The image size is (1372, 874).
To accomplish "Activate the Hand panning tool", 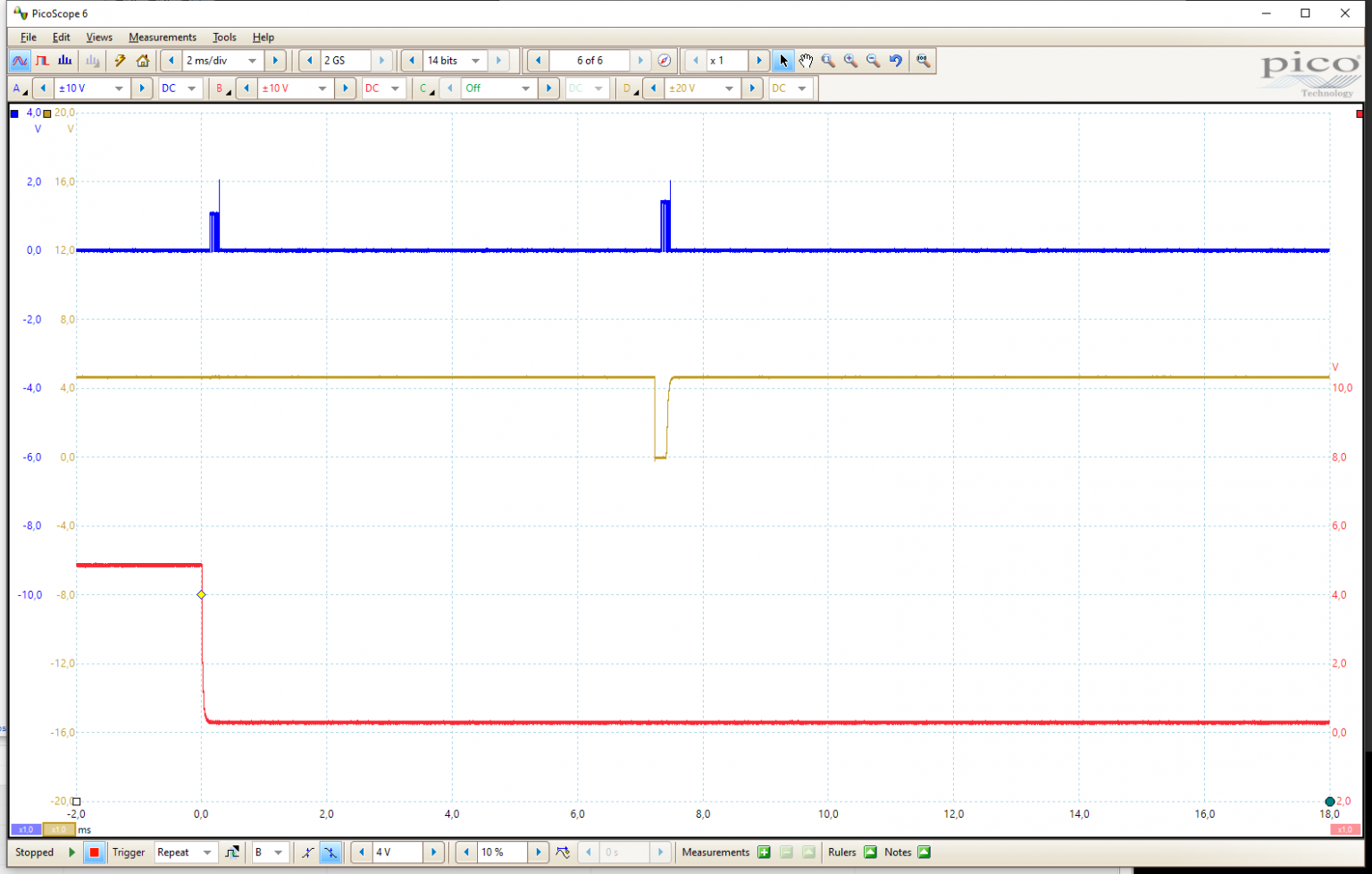I will (x=806, y=60).
